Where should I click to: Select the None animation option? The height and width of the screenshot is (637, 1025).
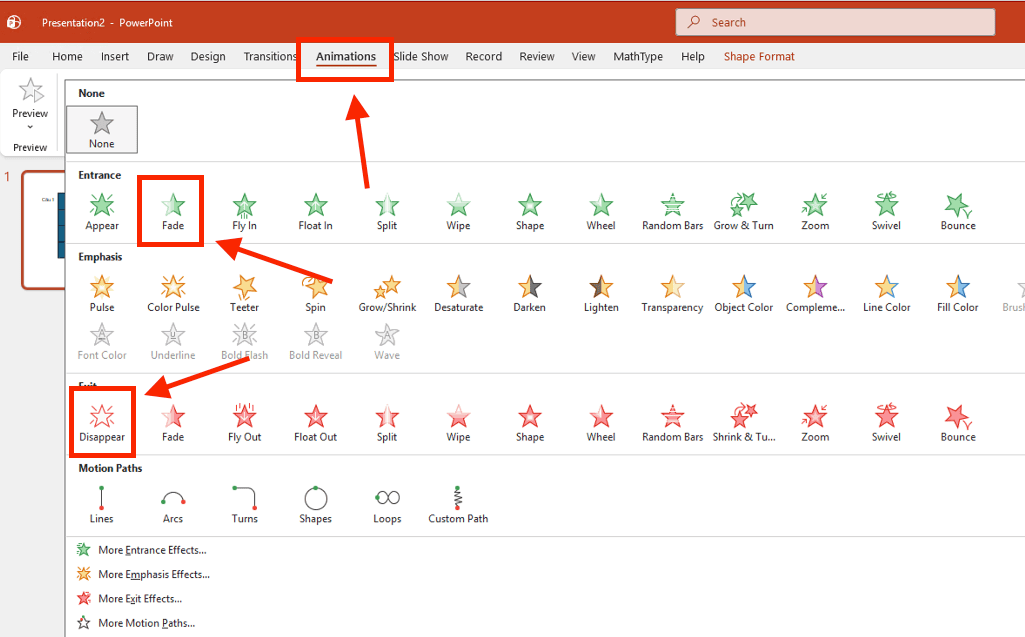(102, 129)
